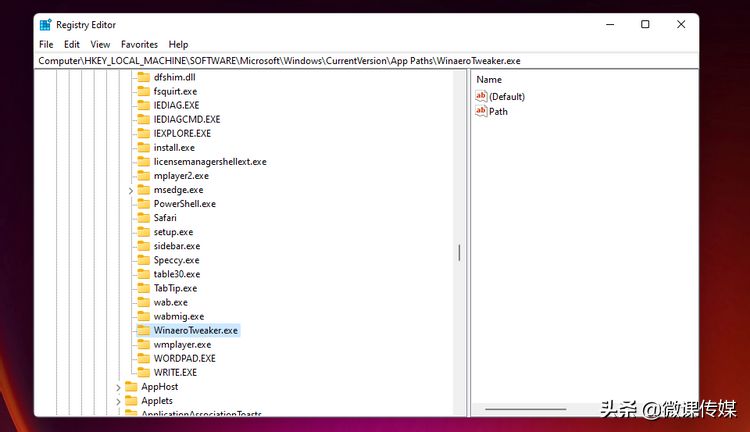This screenshot has height=432, width=750.
Task: Click the wab.exe folder icon
Action: click(x=143, y=302)
